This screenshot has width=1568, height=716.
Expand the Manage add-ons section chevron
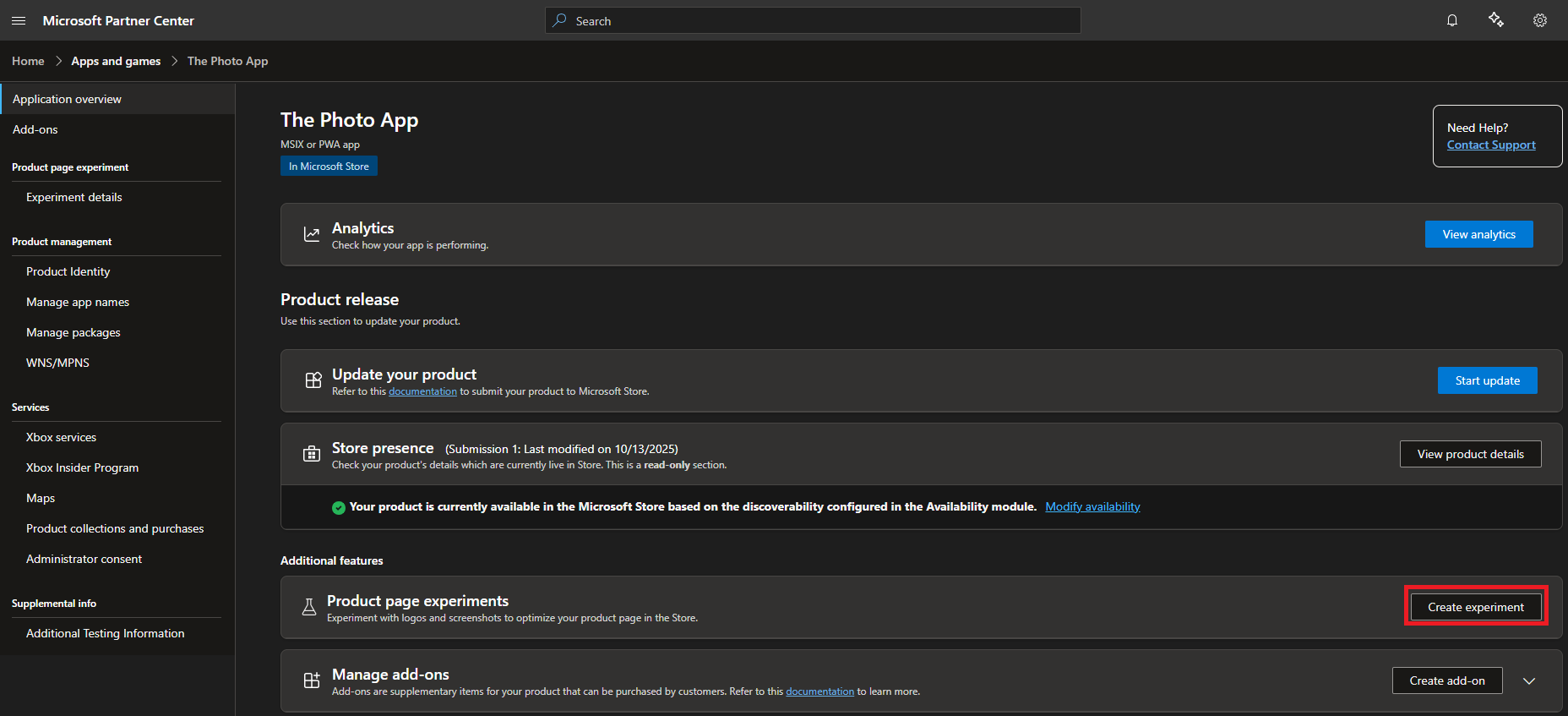coord(1529,680)
